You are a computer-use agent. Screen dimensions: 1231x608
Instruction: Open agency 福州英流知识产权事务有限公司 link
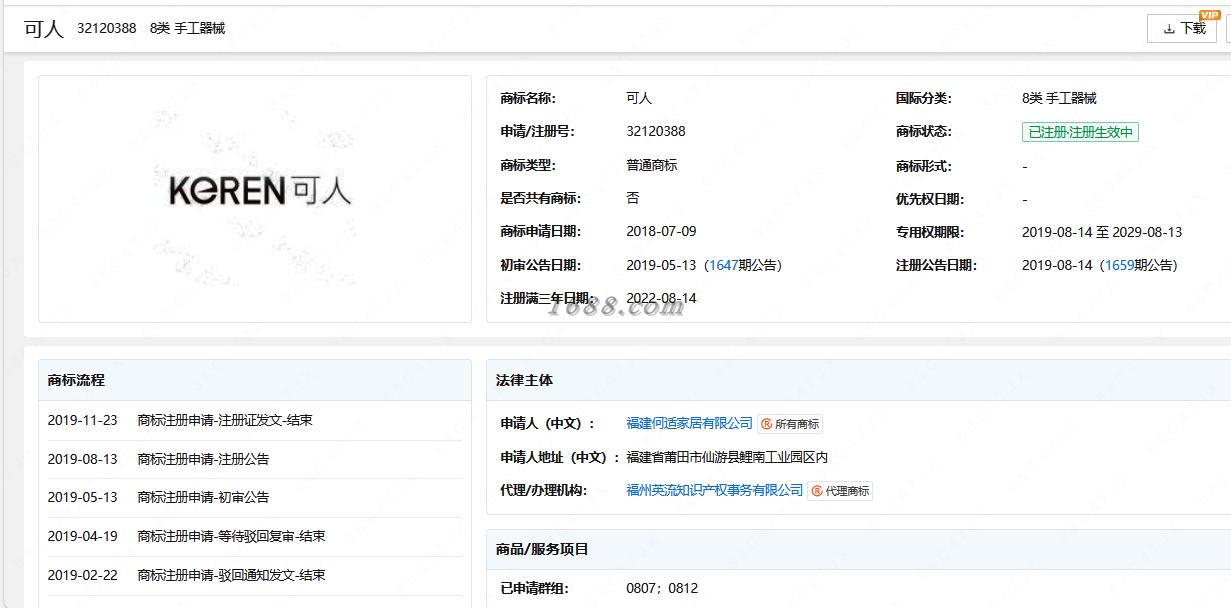pyautogui.click(x=714, y=490)
